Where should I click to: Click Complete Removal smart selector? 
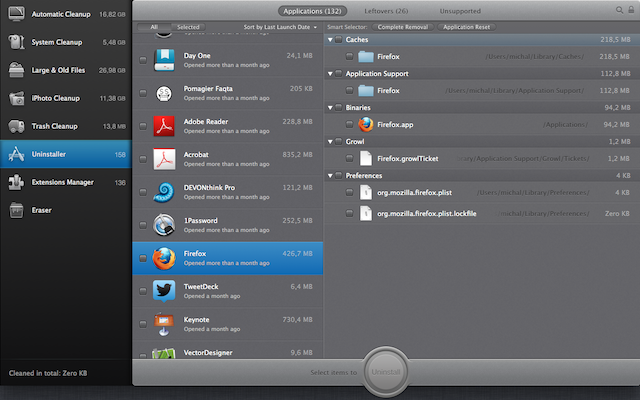click(x=403, y=27)
